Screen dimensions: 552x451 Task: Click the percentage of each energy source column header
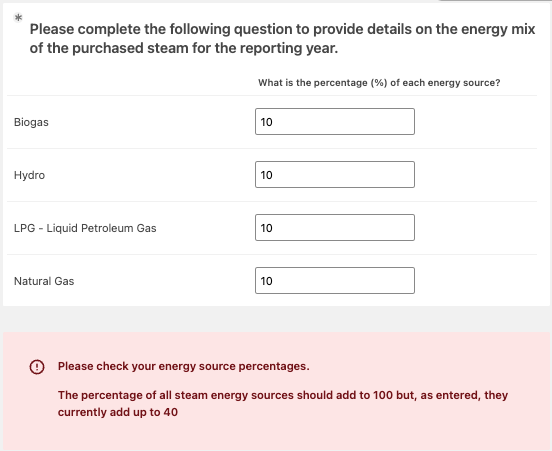(x=379, y=83)
